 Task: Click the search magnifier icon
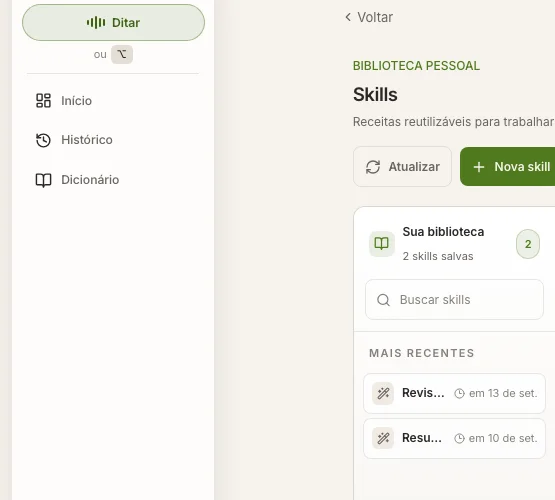(383, 300)
